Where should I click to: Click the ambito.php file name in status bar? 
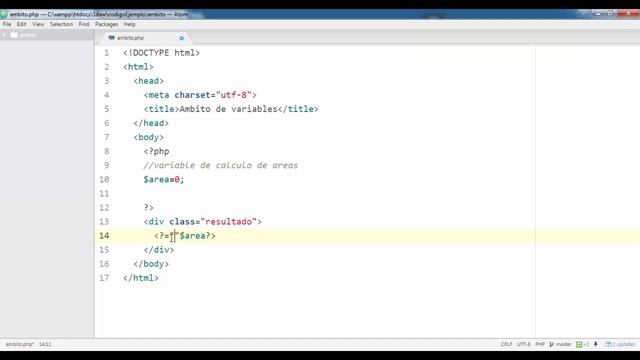(20, 344)
